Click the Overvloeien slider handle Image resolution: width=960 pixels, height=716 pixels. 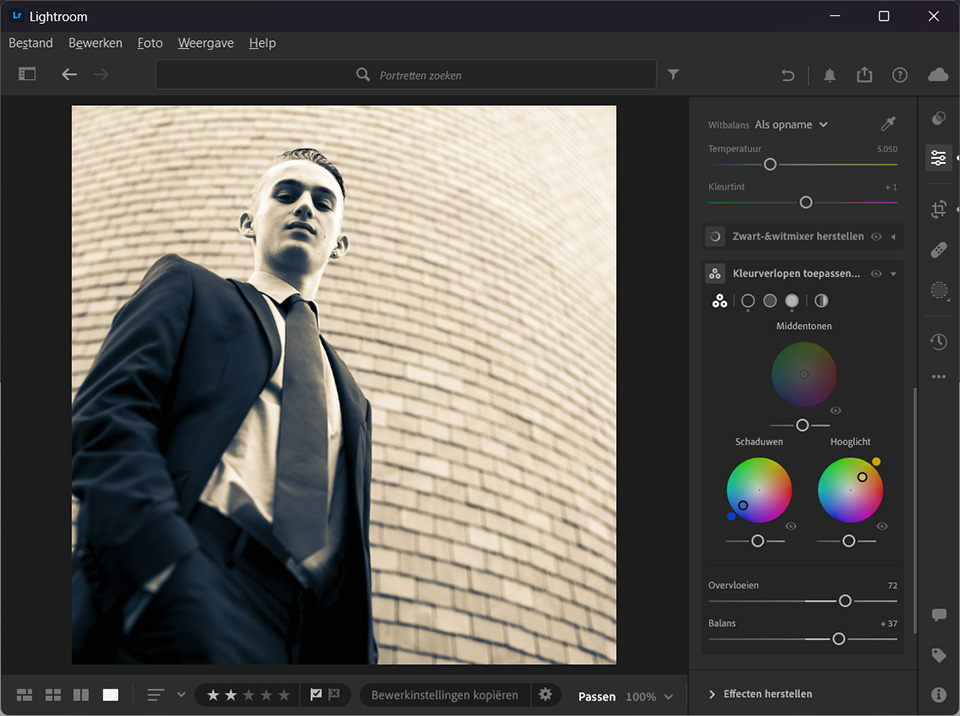pyautogui.click(x=845, y=601)
